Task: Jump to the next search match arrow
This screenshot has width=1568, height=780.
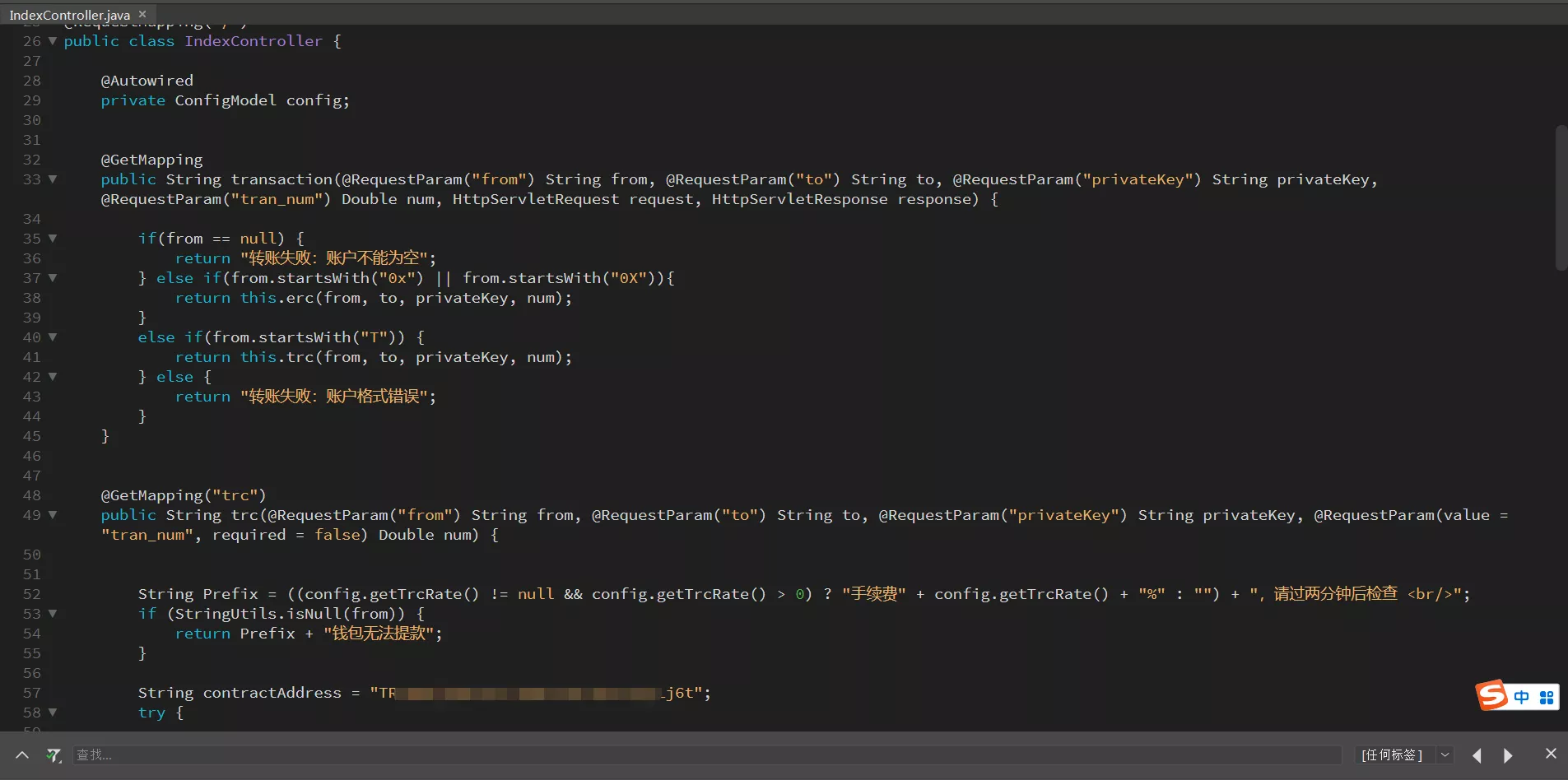Action: pos(1506,754)
